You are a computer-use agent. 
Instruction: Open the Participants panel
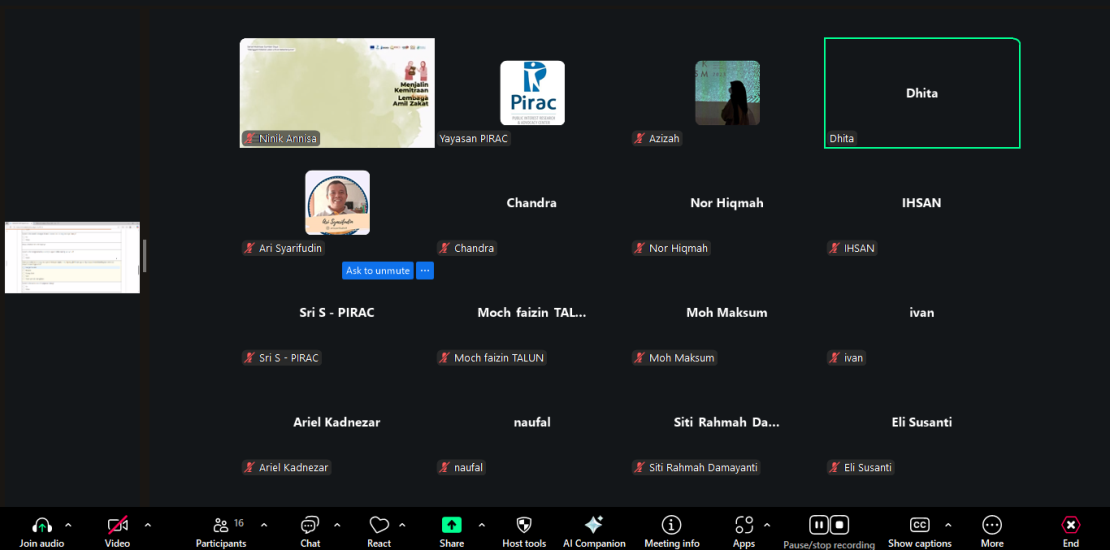pos(221,525)
